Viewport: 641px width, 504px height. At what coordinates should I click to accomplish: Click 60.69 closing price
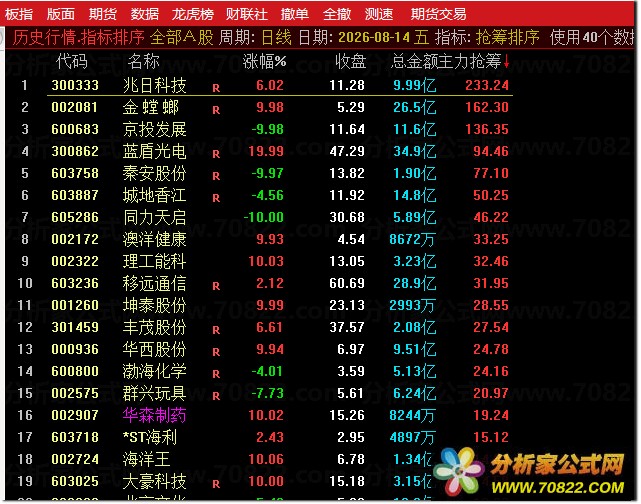pyautogui.click(x=347, y=283)
